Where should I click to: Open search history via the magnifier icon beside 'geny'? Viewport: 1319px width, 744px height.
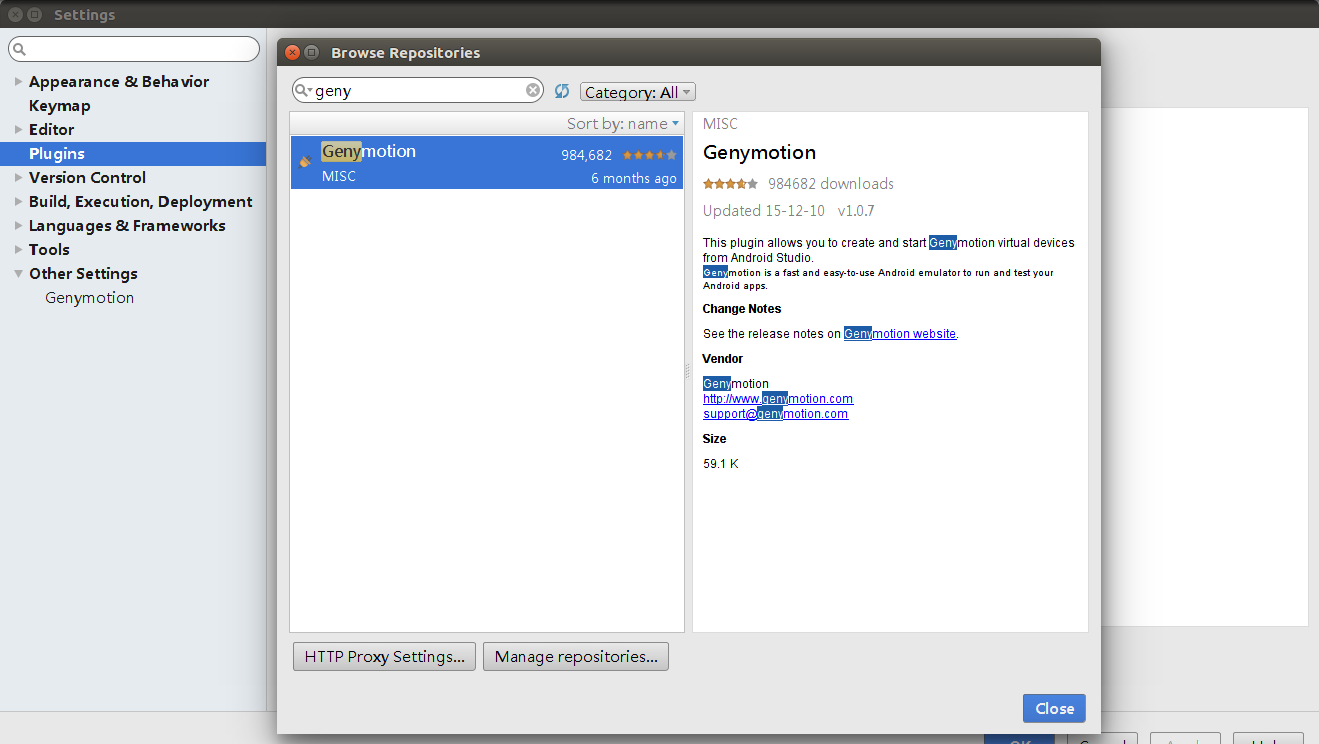[303, 91]
